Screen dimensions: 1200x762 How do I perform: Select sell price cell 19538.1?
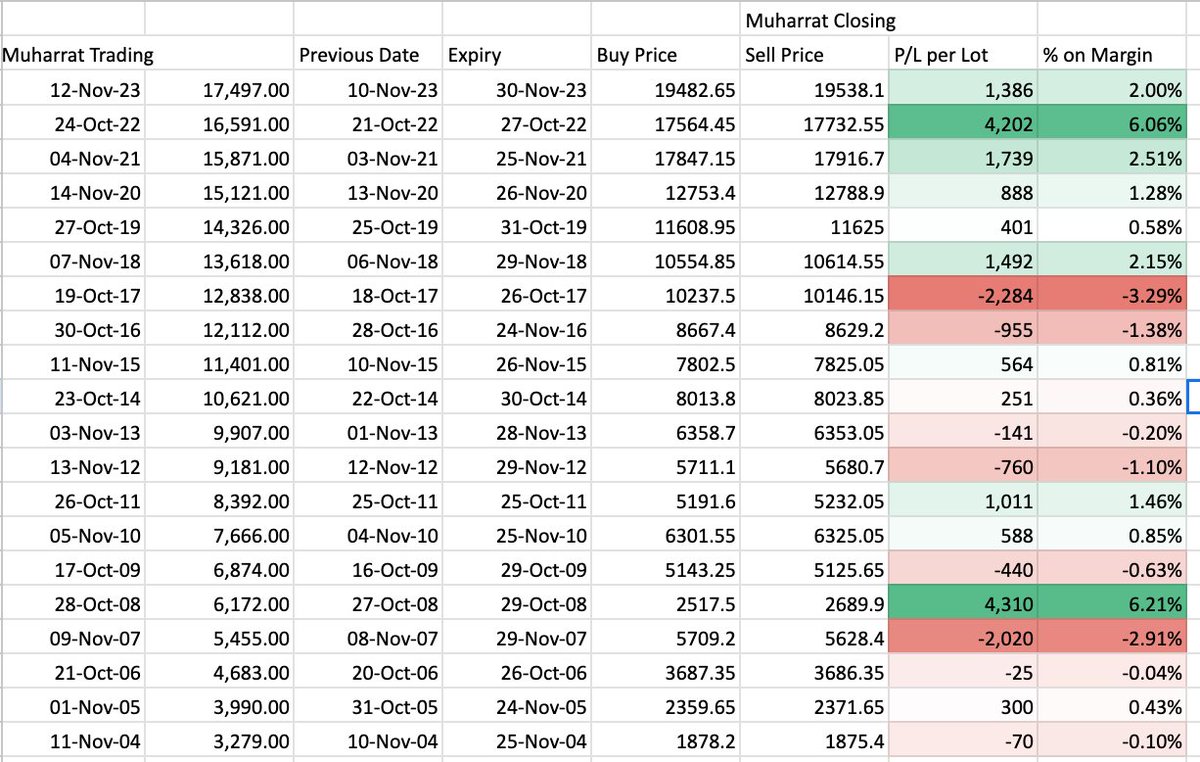coord(813,90)
